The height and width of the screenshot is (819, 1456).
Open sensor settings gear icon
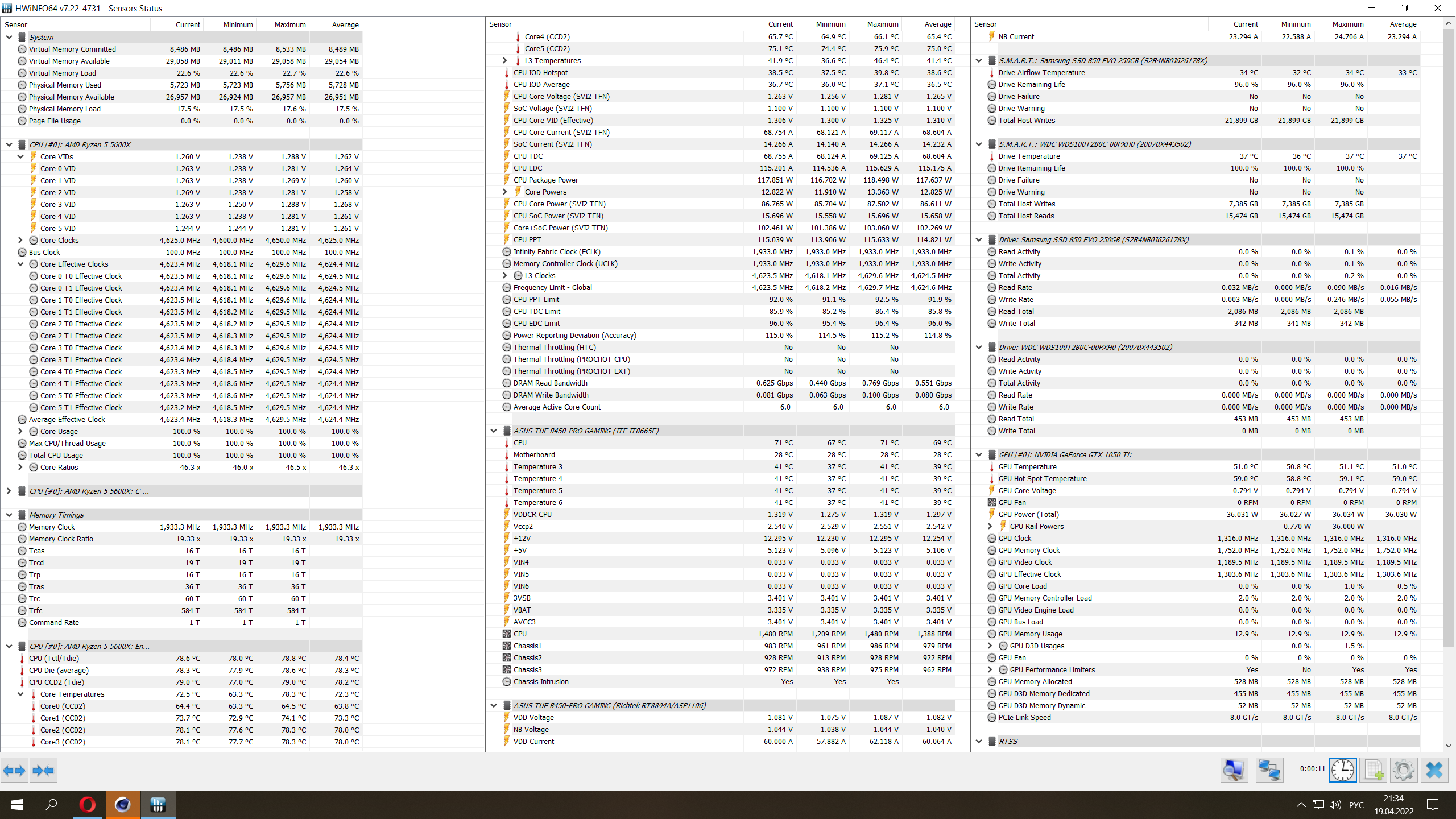point(1403,771)
